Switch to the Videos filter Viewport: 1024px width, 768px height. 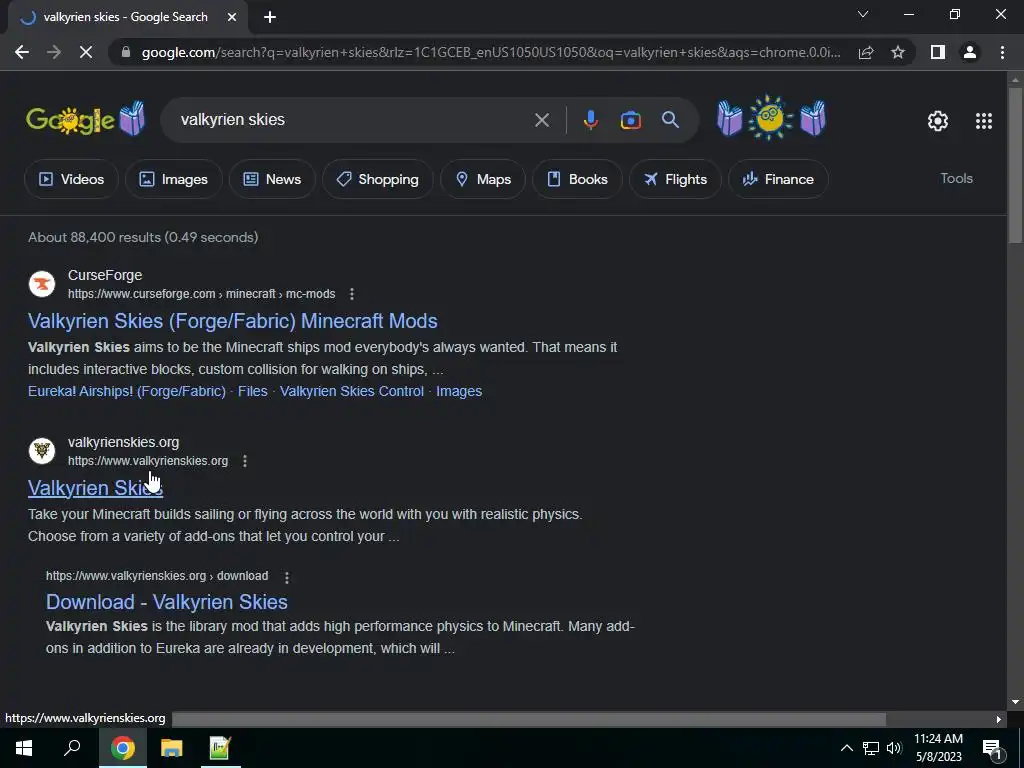(71, 179)
